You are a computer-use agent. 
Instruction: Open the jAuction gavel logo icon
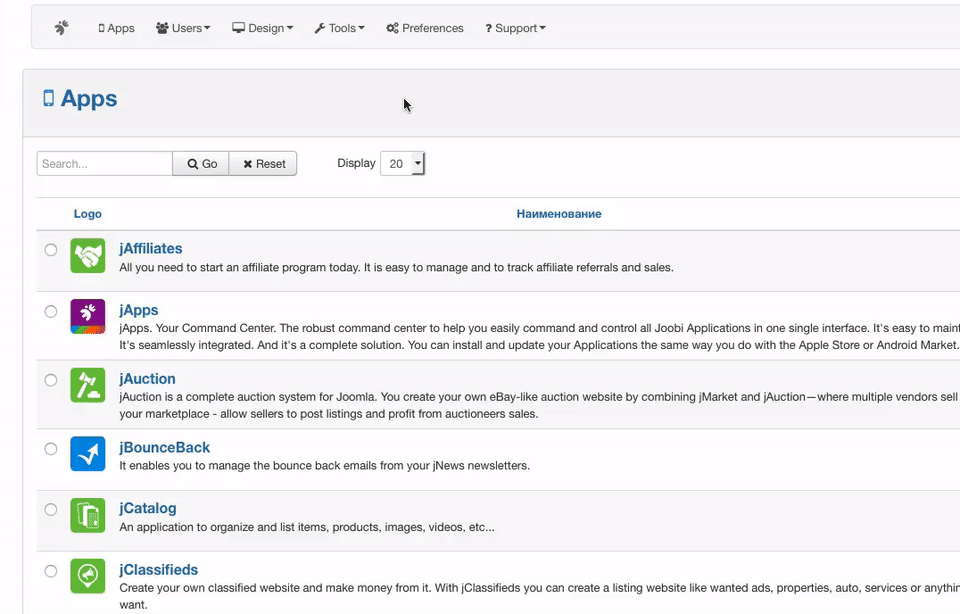pyautogui.click(x=88, y=385)
